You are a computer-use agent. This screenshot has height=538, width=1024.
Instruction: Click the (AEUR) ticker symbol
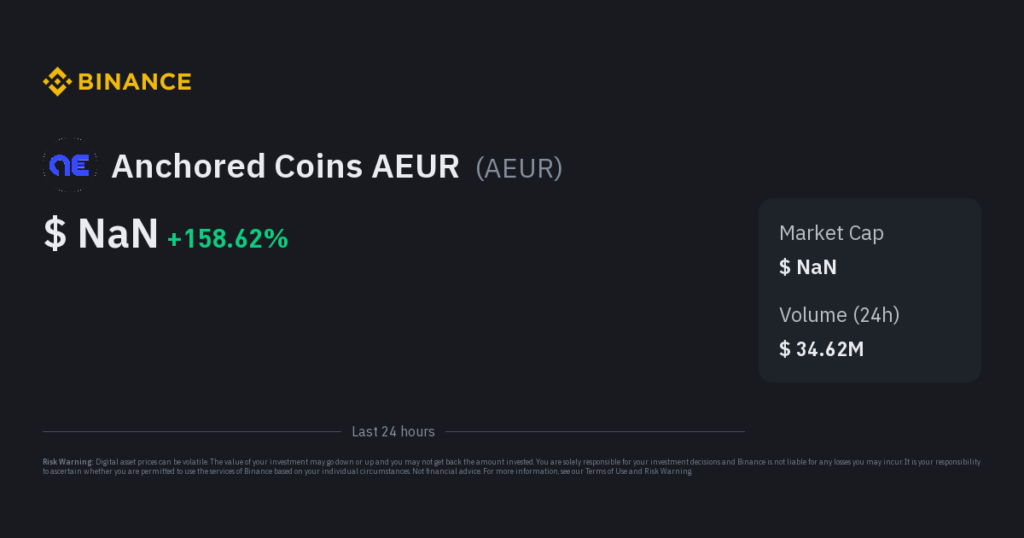[x=519, y=167]
